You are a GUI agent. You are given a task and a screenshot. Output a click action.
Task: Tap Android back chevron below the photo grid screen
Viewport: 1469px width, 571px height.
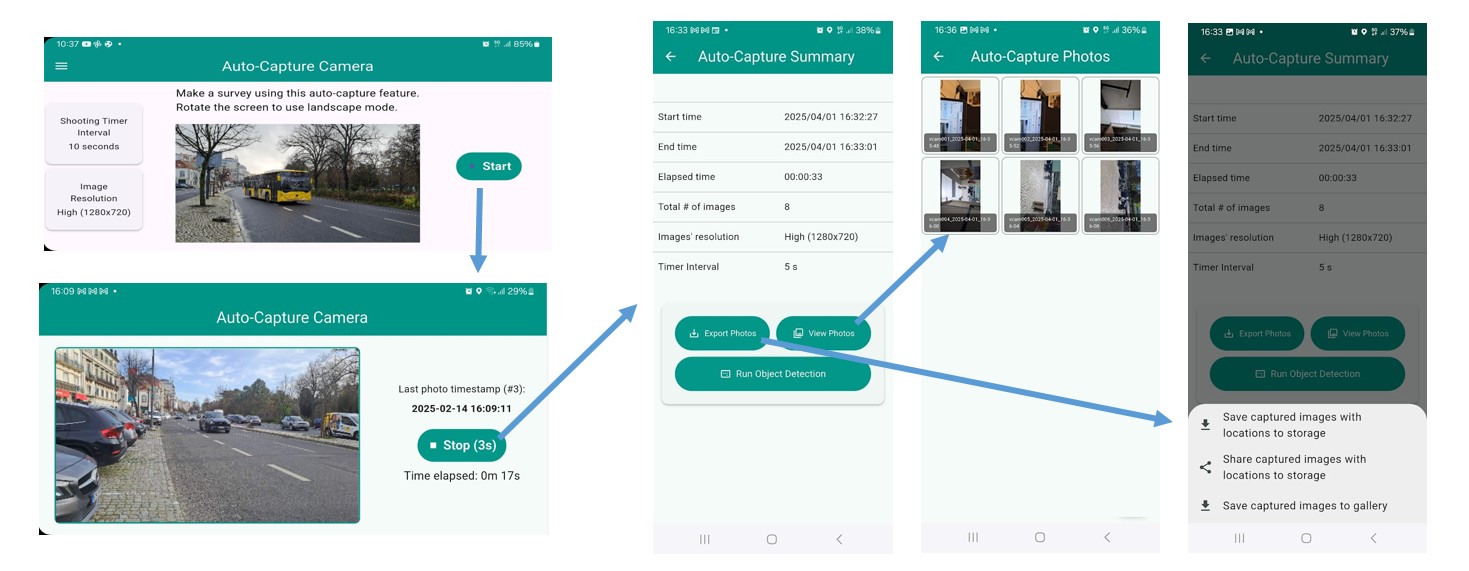point(1107,538)
